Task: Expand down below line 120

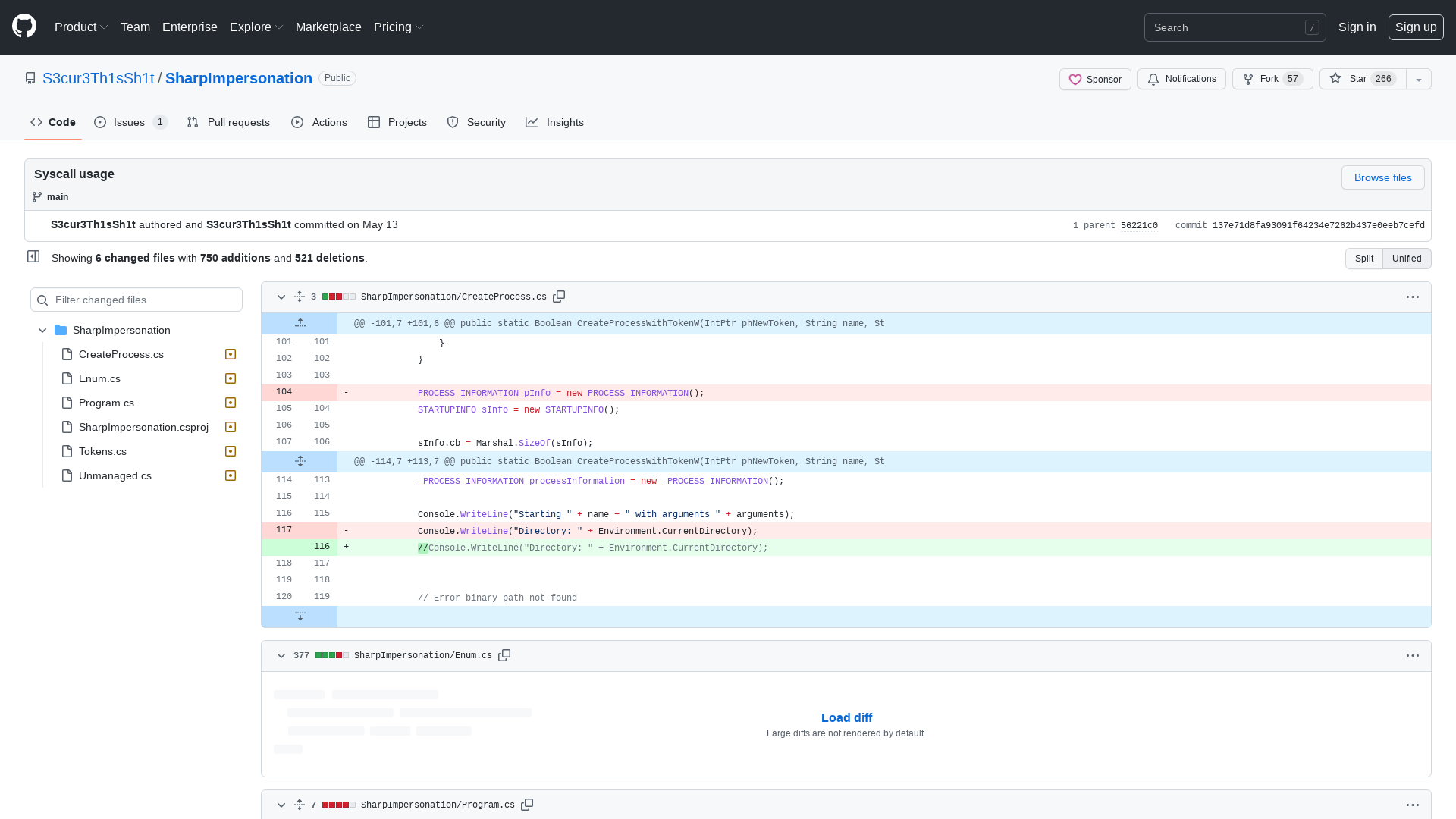Action: coord(300,617)
